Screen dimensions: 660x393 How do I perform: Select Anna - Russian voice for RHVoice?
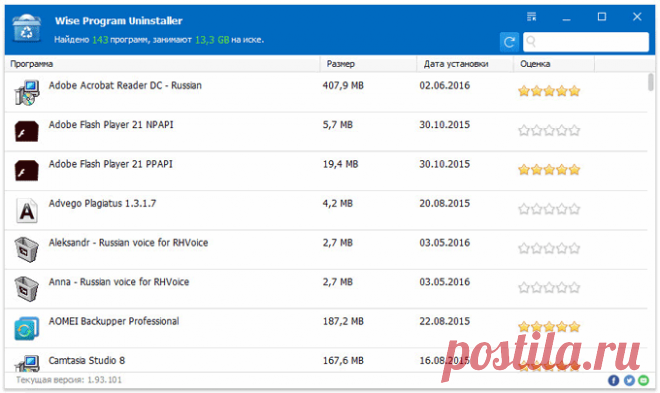pos(326,289)
